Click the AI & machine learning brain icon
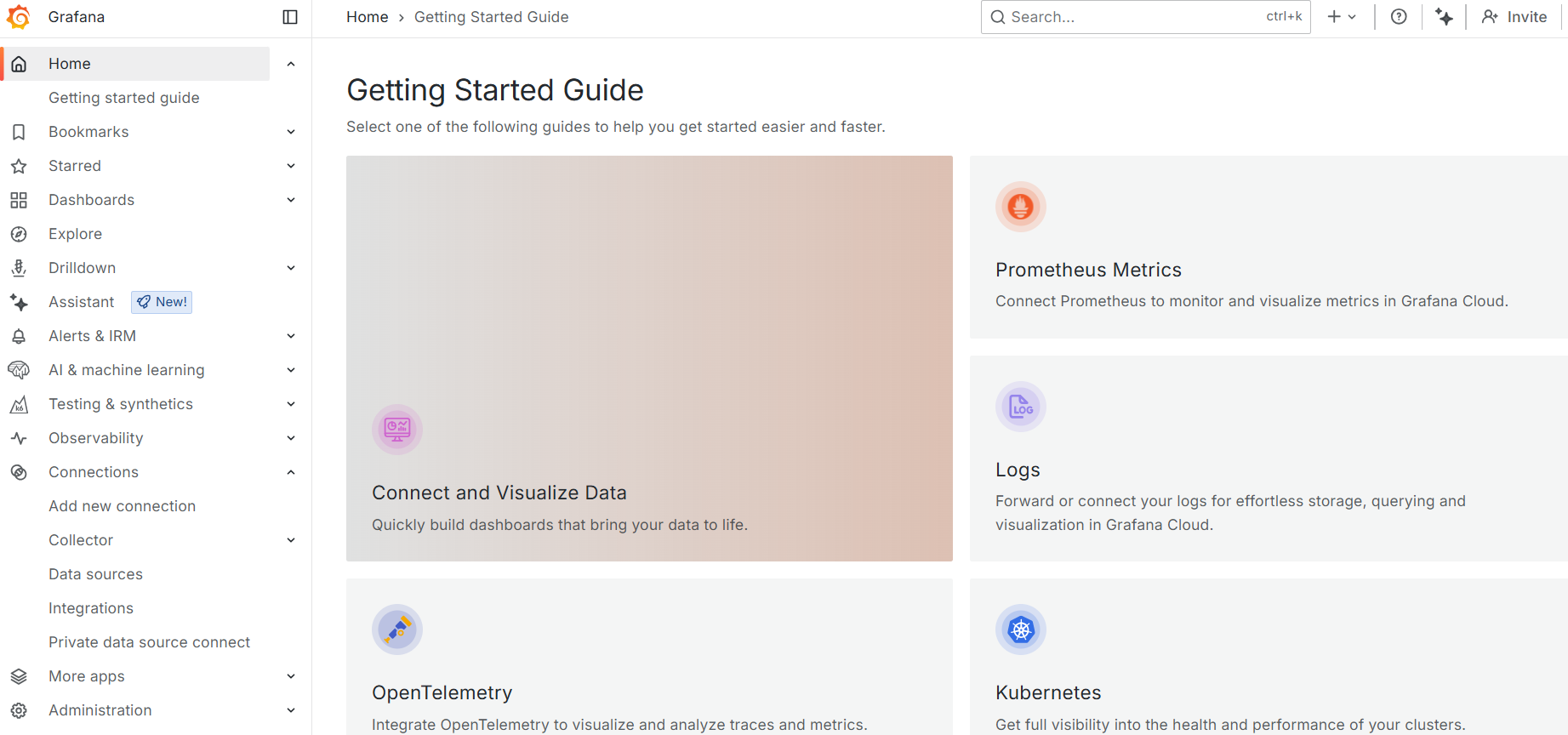The image size is (1568, 735). 19,370
